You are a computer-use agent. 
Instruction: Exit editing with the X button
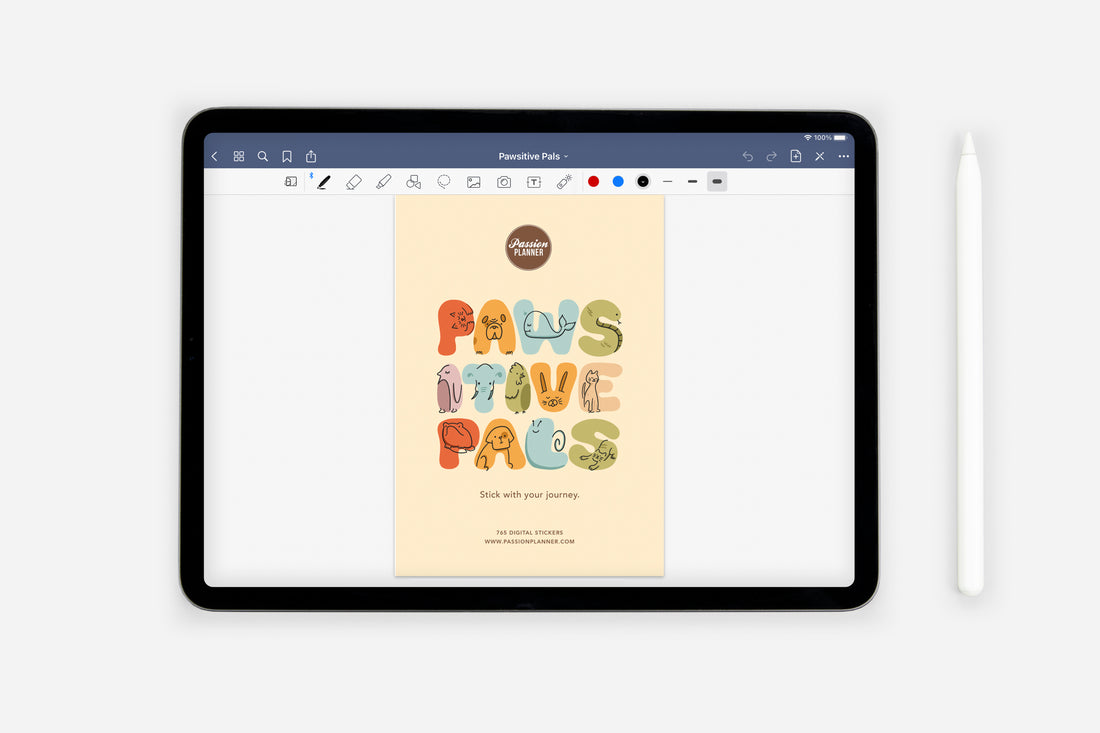(818, 156)
